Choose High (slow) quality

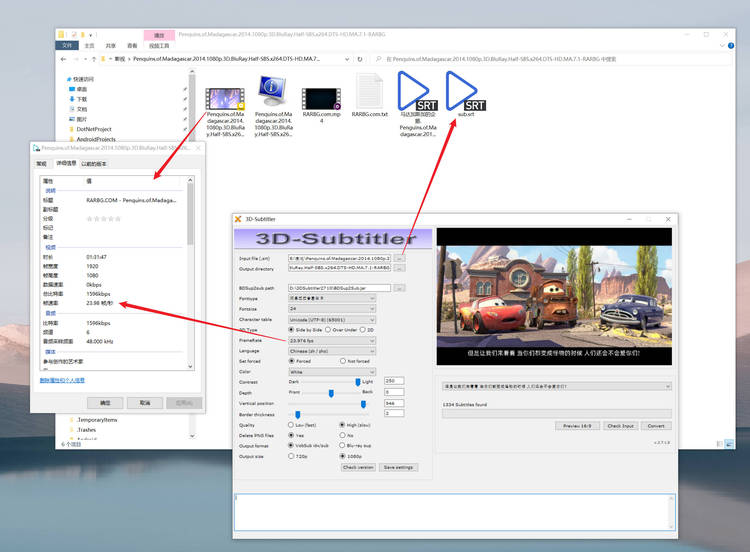tap(342, 425)
